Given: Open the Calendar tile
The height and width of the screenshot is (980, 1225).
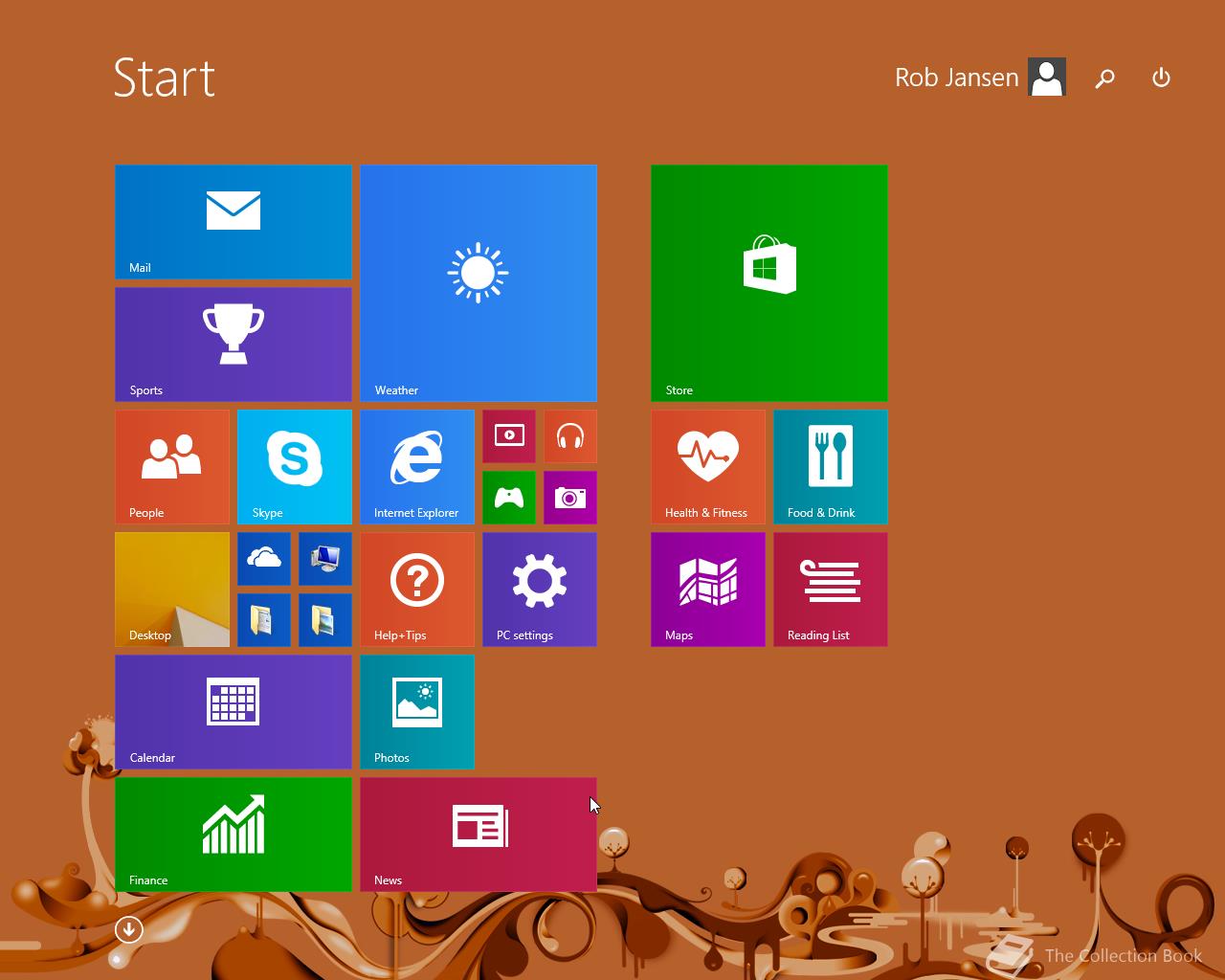Looking at the screenshot, I should [234, 712].
